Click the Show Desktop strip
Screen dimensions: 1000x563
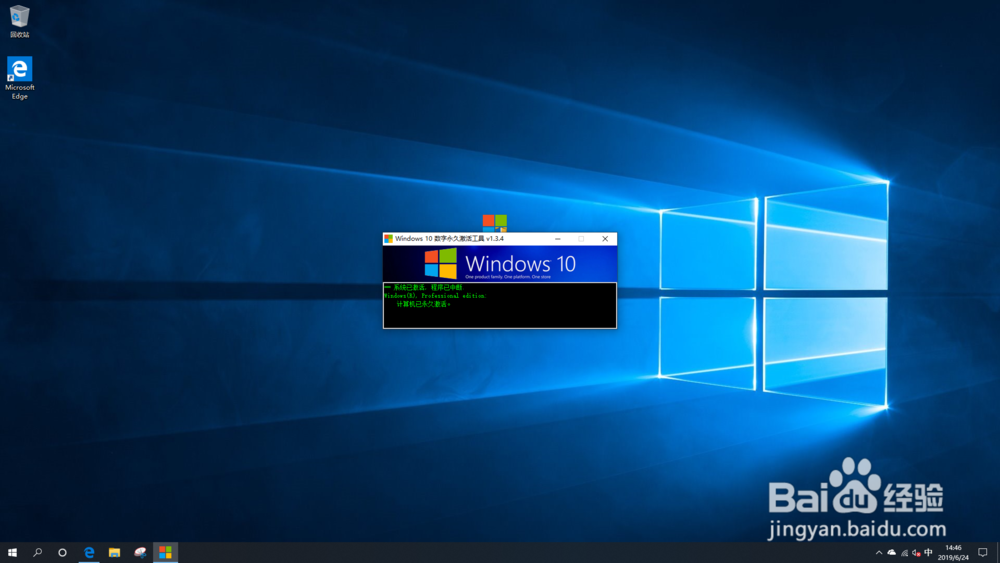[997, 552]
